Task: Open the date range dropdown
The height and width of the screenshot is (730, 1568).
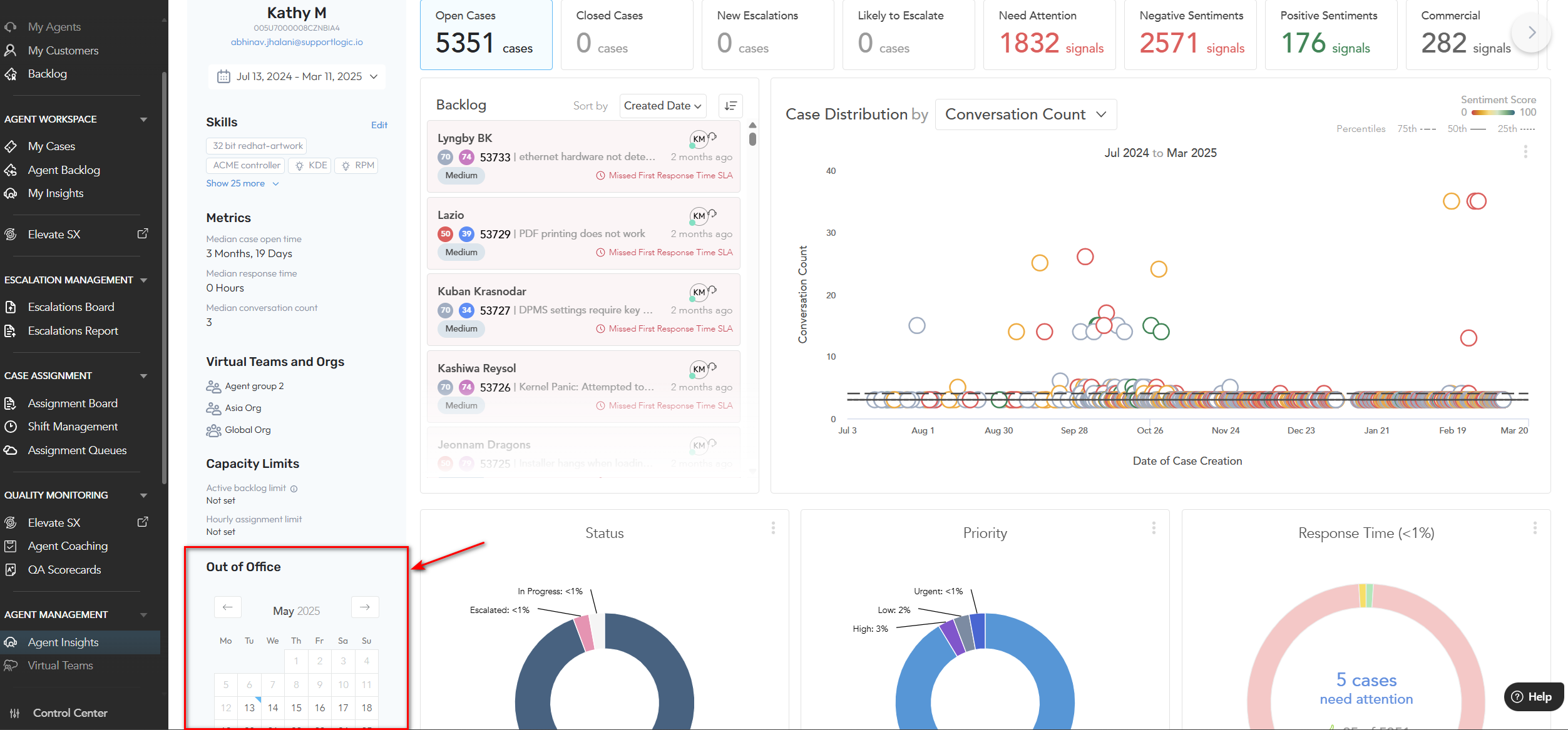Action: point(298,76)
